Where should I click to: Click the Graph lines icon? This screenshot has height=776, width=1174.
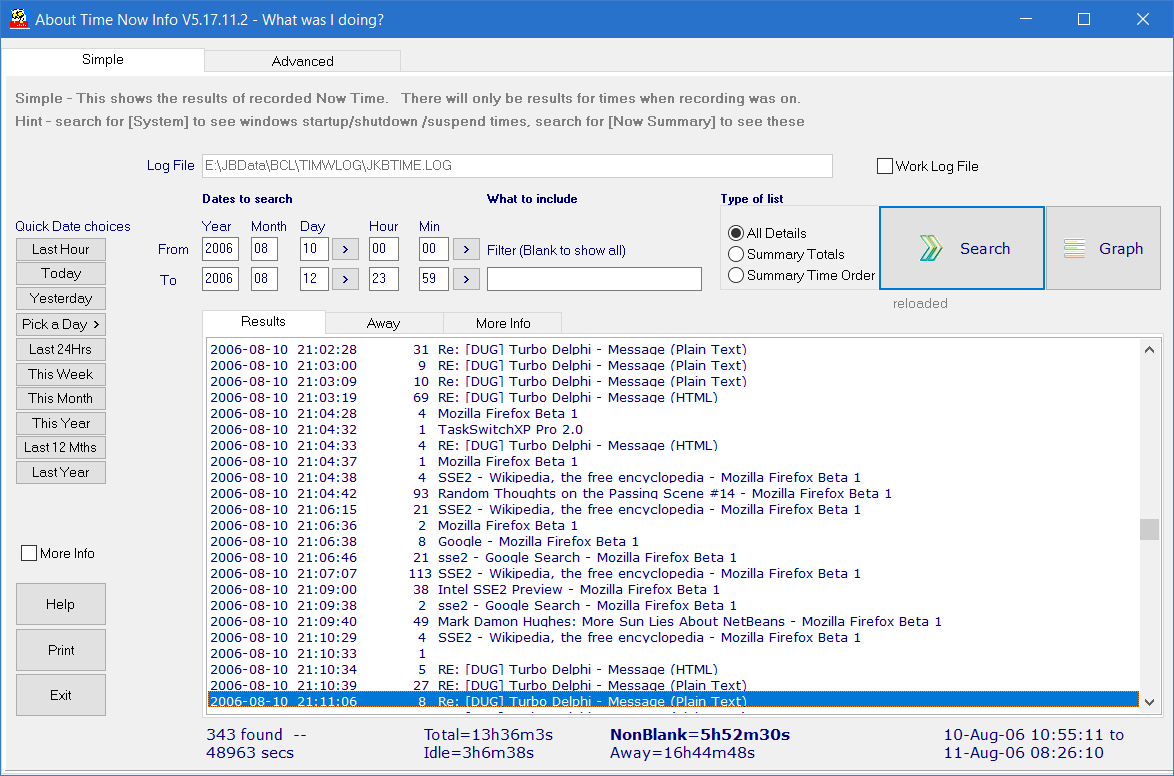click(1075, 249)
